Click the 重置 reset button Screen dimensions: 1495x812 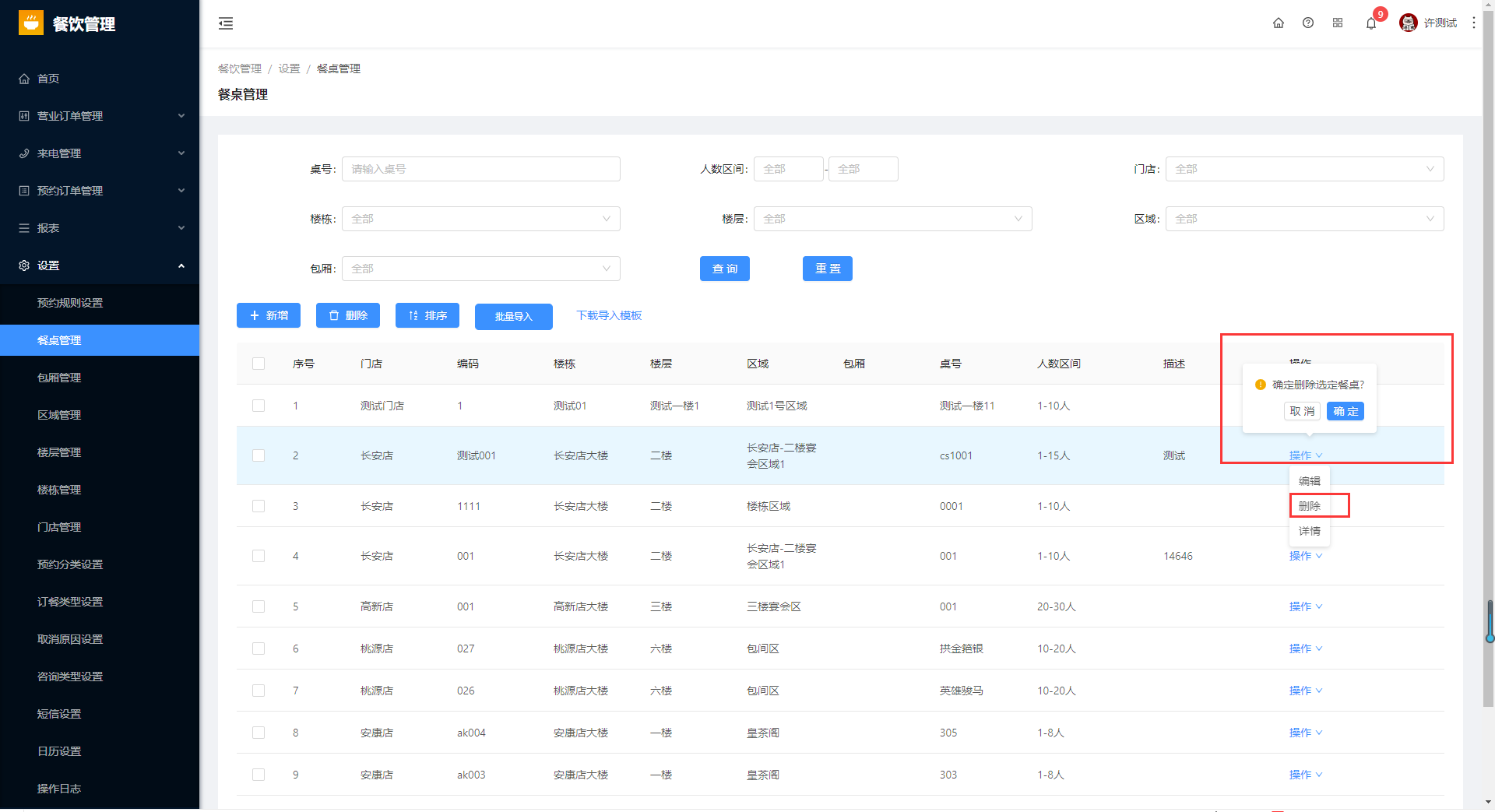(827, 269)
